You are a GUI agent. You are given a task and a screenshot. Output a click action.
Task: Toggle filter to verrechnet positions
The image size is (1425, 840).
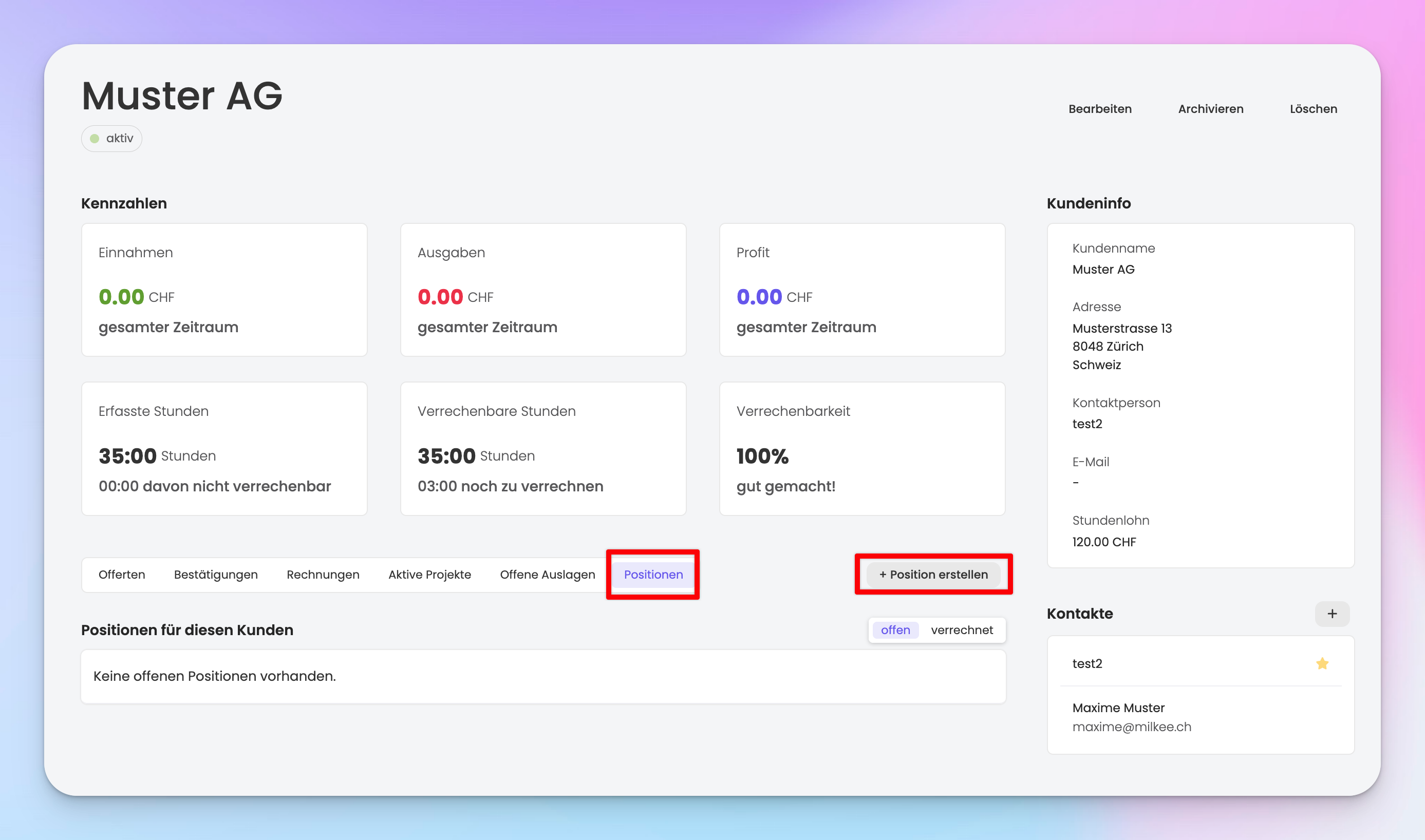[961, 630]
